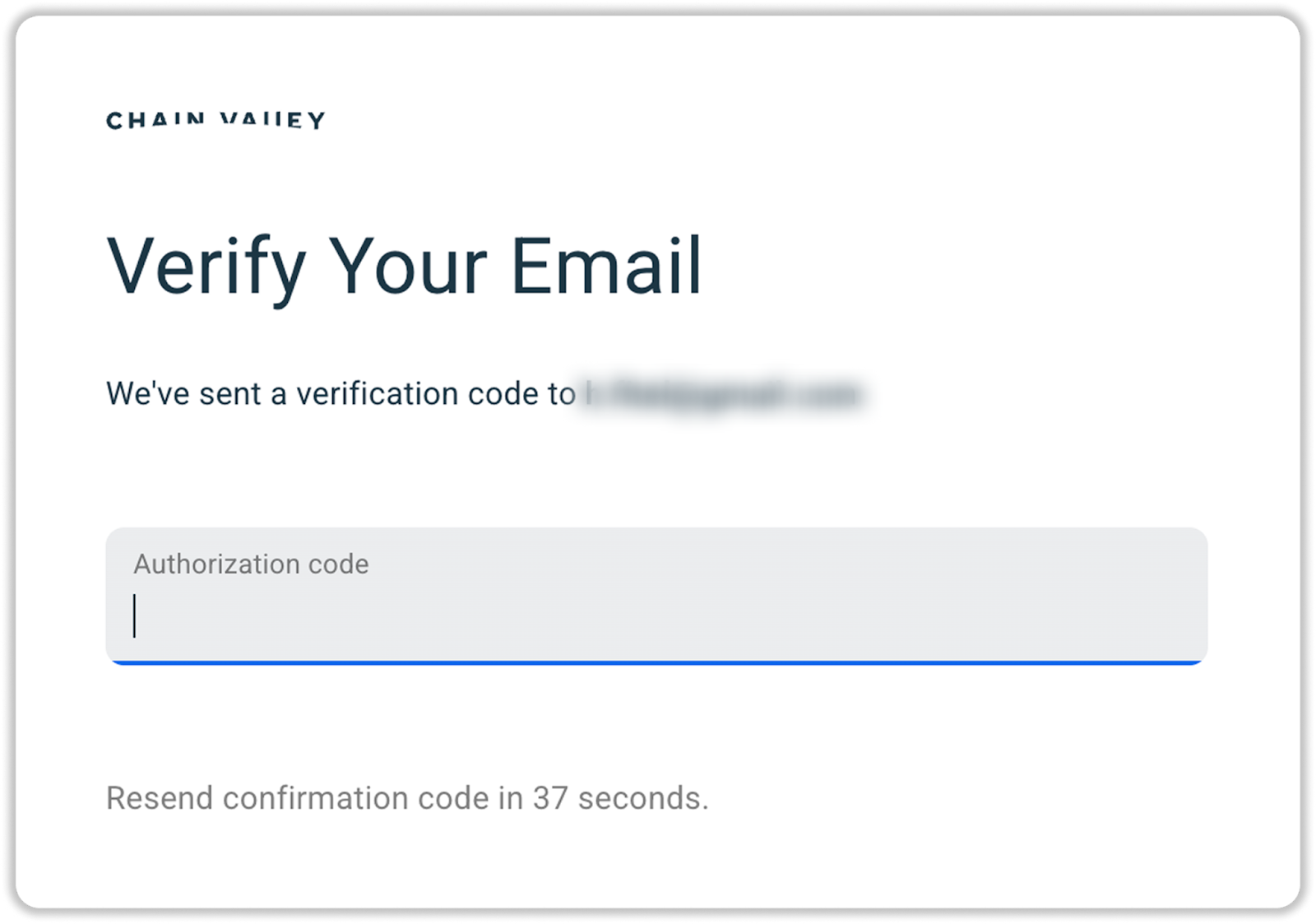Image resolution: width=1316 pixels, height=924 pixels.
Task: Click the Chain Valley logo
Action: pos(215,121)
